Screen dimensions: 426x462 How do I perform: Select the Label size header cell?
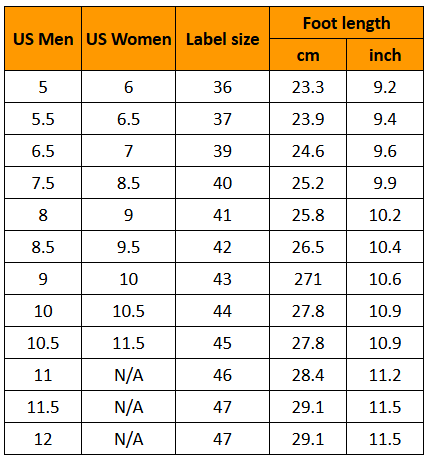[222, 39]
